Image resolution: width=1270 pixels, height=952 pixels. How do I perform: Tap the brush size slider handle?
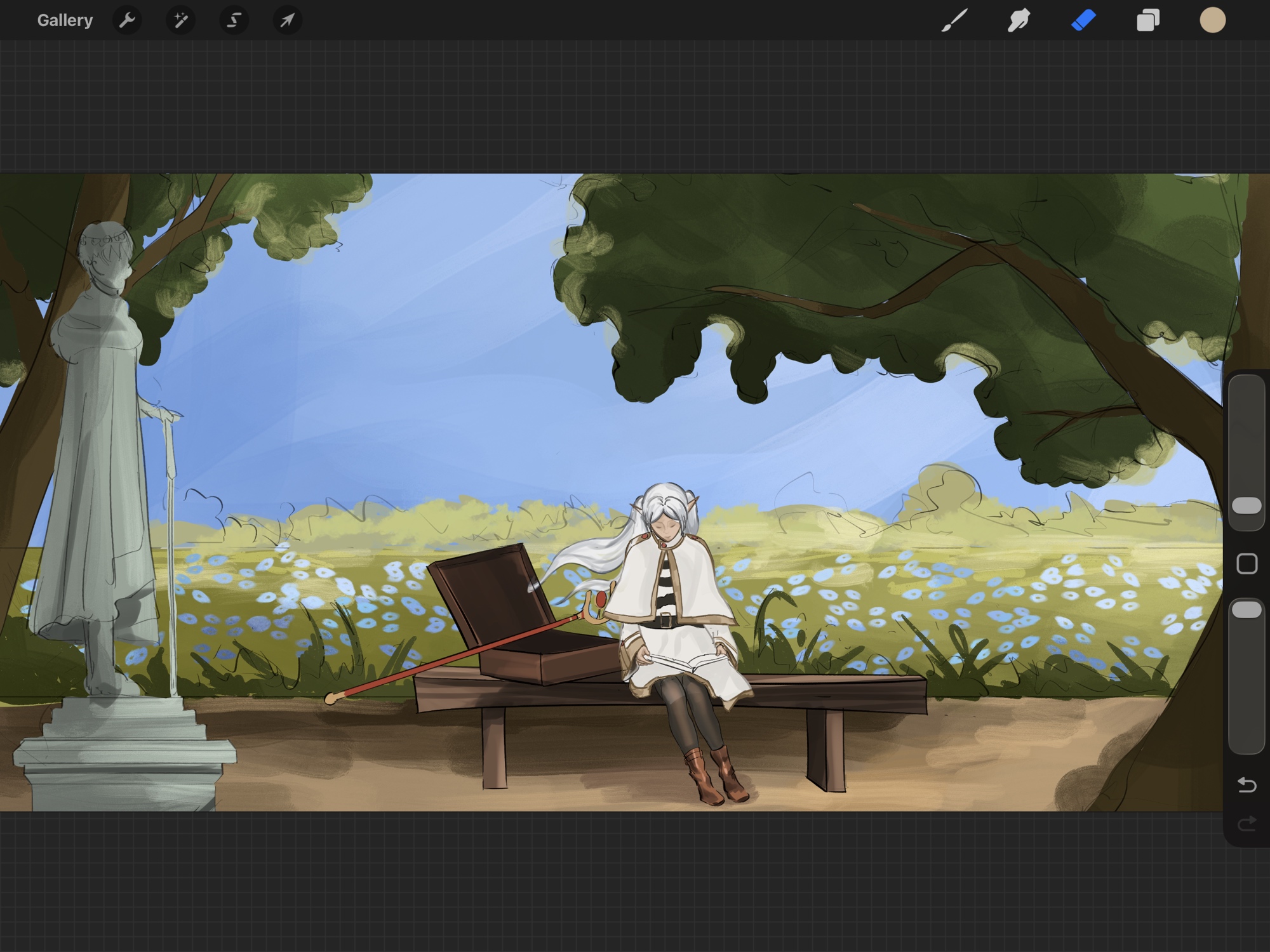click(1247, 506)
